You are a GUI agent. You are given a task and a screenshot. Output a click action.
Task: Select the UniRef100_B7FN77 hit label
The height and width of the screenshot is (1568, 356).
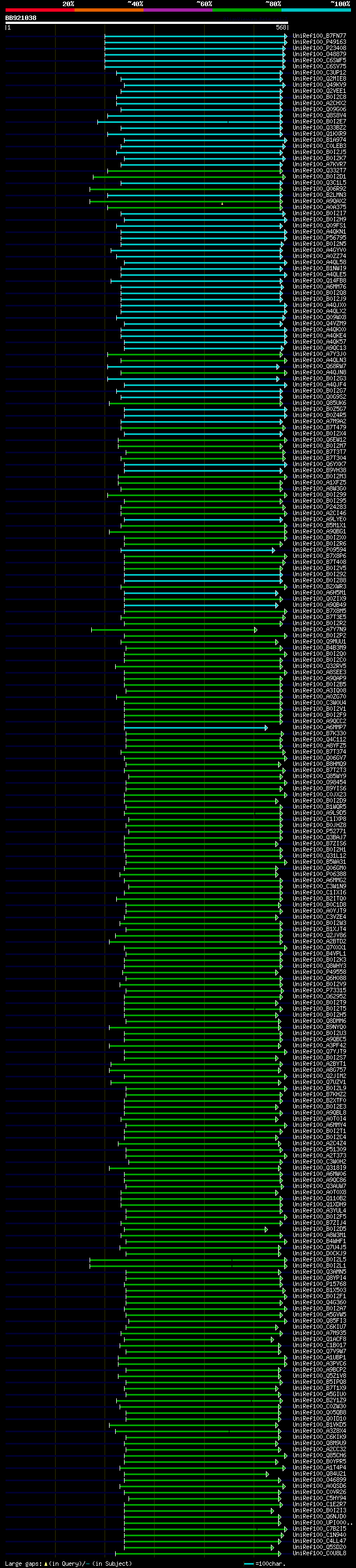[319, 36]
